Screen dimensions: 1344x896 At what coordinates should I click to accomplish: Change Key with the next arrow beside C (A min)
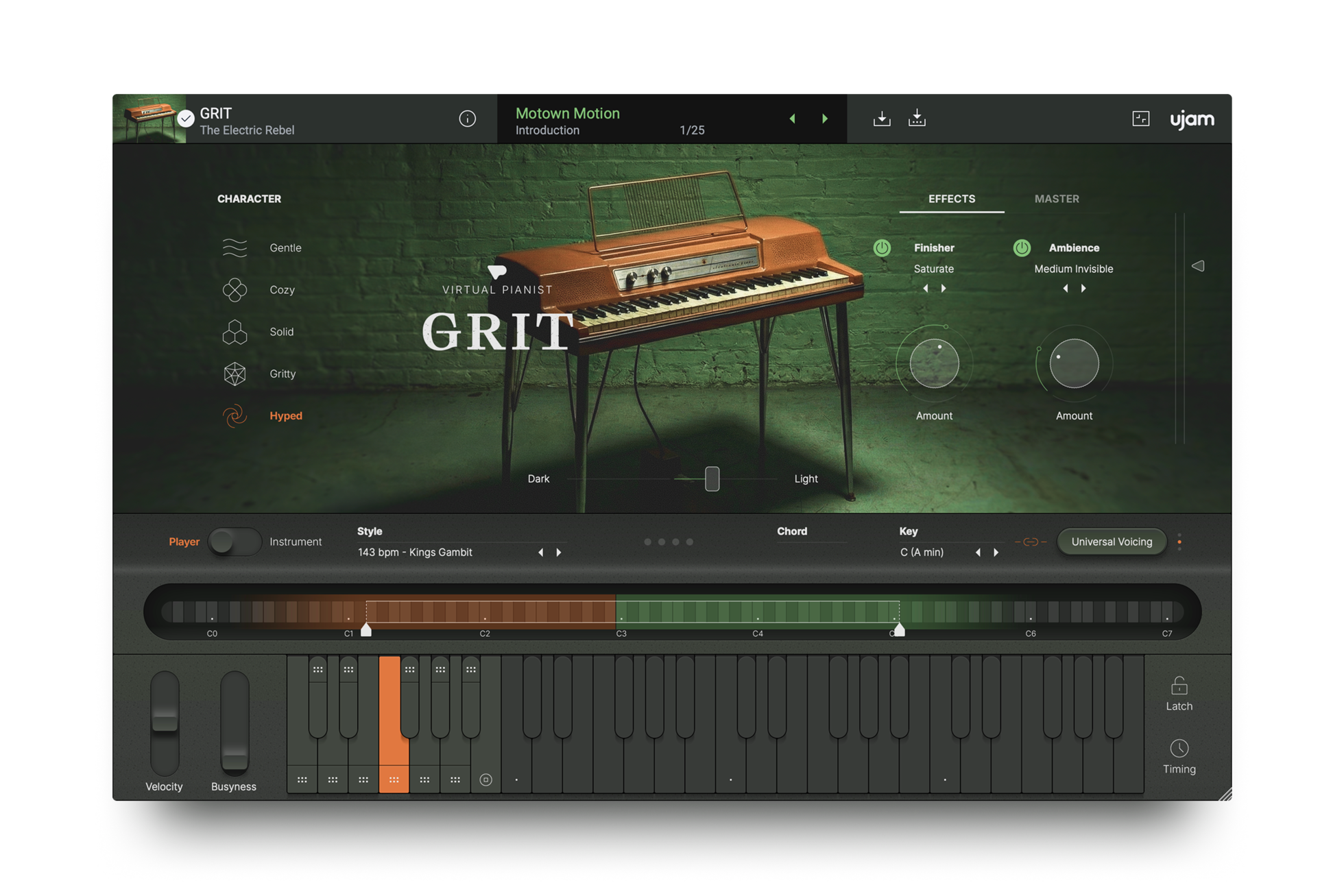pos(996,552)
